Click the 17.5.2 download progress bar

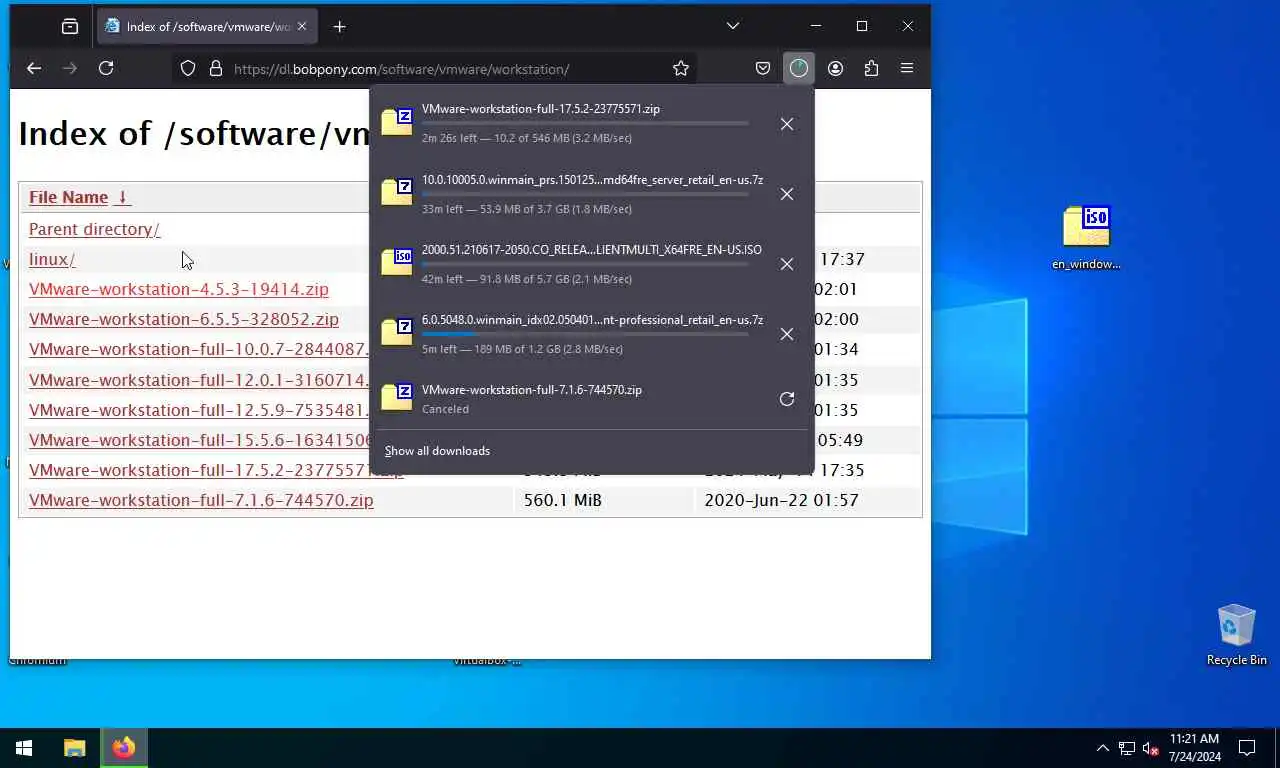click(585, 124)
